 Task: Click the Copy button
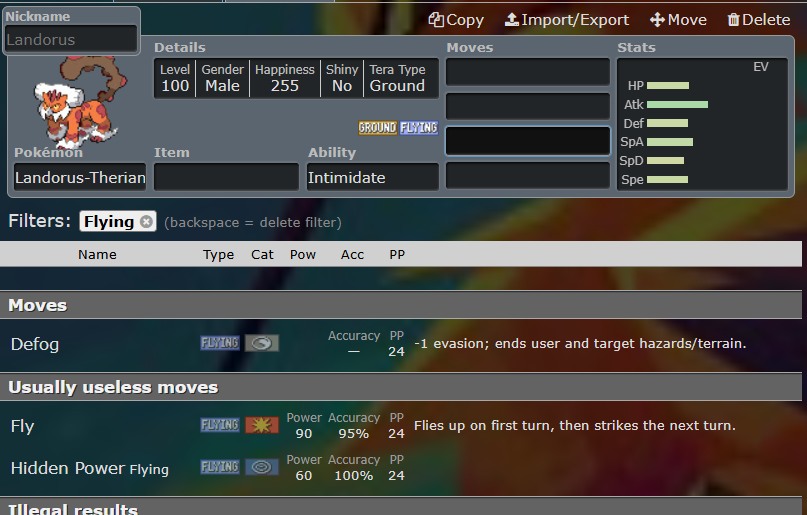pos(456,20)
